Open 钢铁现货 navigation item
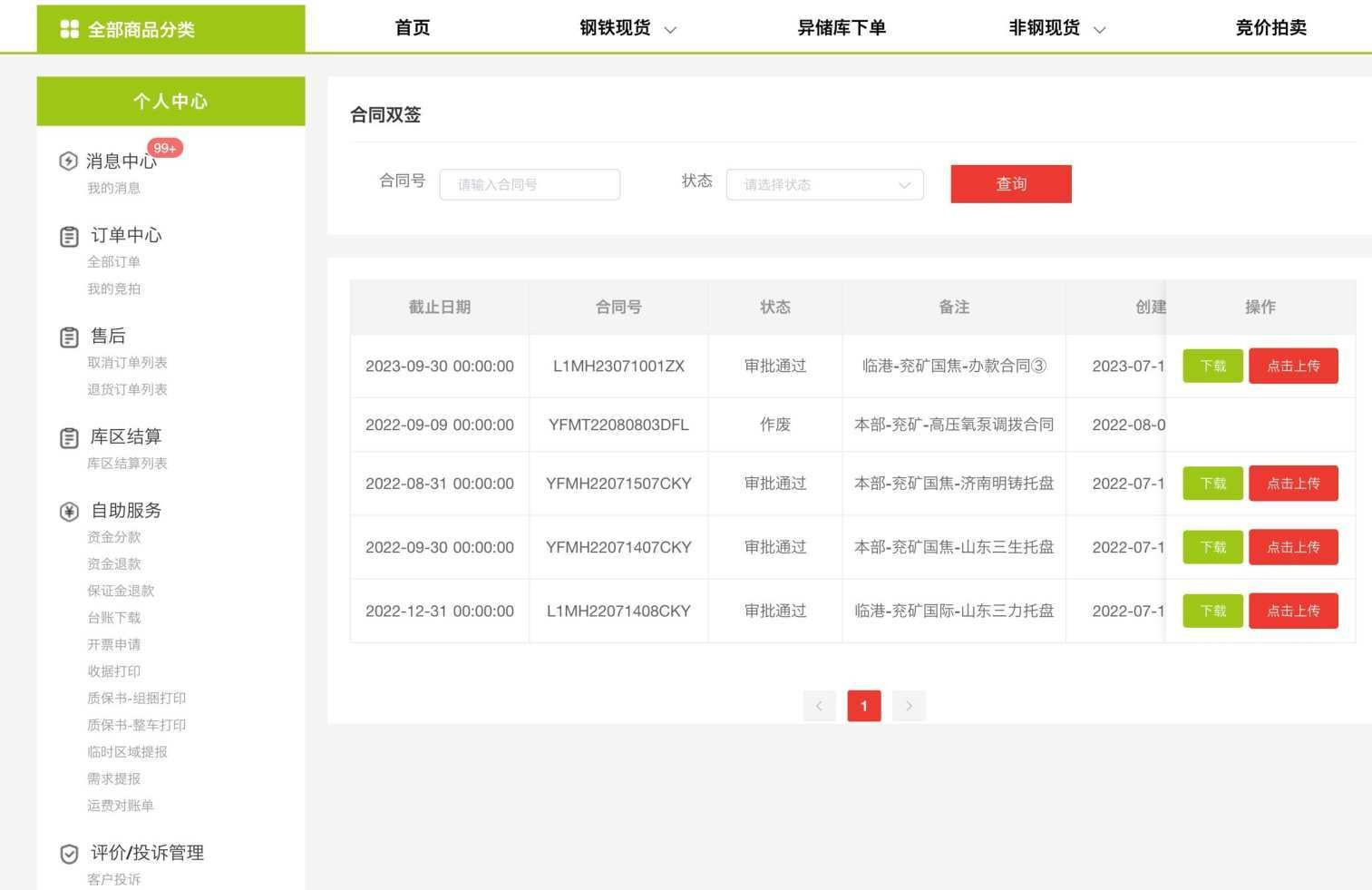The image size is (1372, 890). coord(615,28)
